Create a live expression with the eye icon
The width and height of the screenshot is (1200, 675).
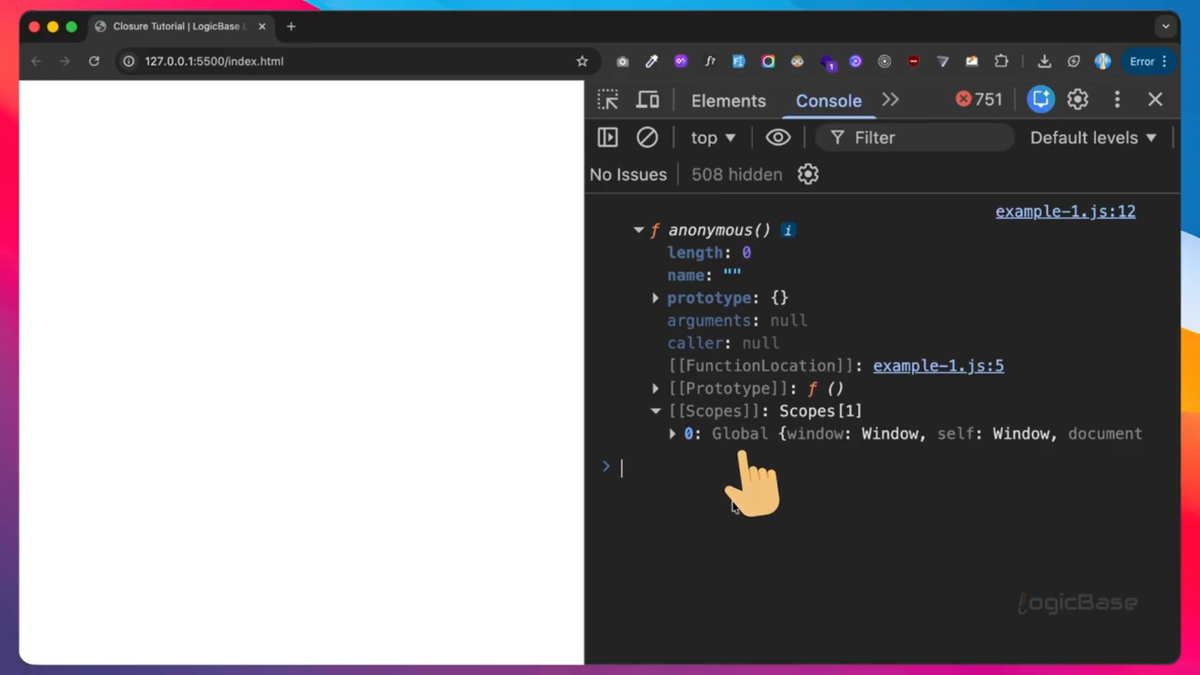(778, 137)
